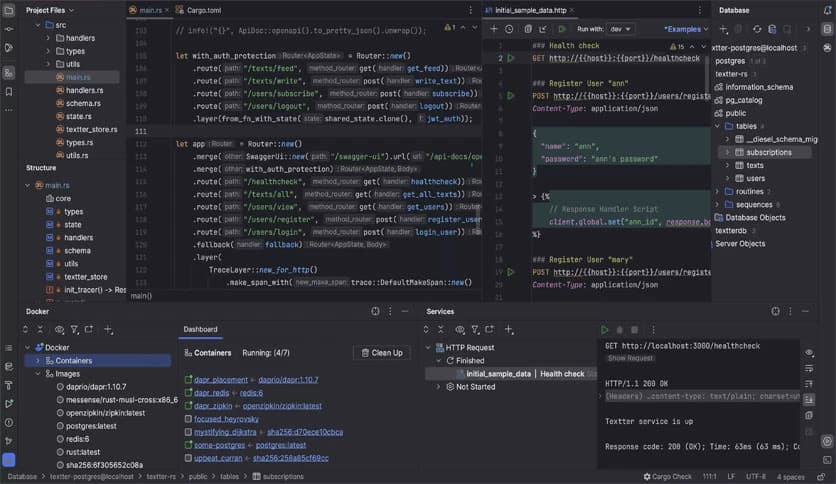The image size is (836, 484).
Task: Open the Examples dropdown in HTTP editor
Action: tap(686, 29)
